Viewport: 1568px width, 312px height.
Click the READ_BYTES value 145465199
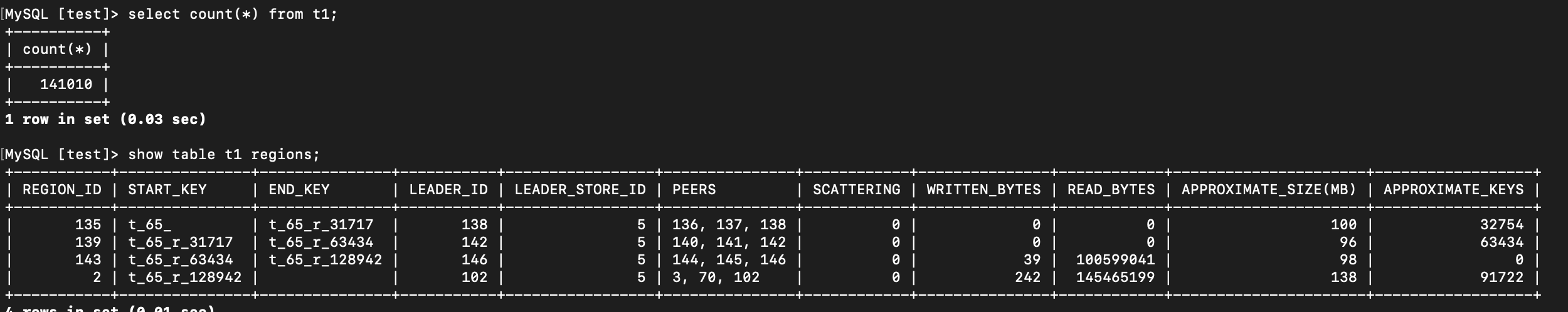[x=1115, y=278]
